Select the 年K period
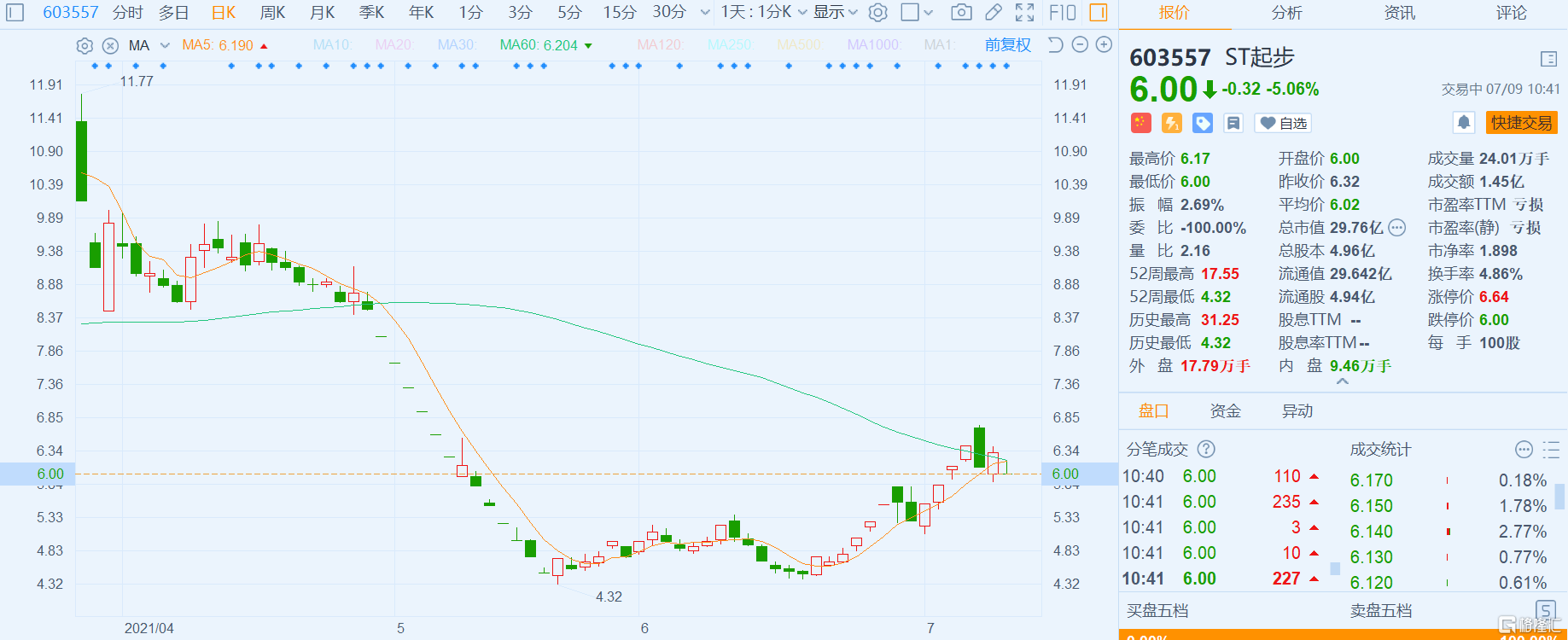Image resolution: width=1568 pixels, height=640 pixels. pos(422,12)
